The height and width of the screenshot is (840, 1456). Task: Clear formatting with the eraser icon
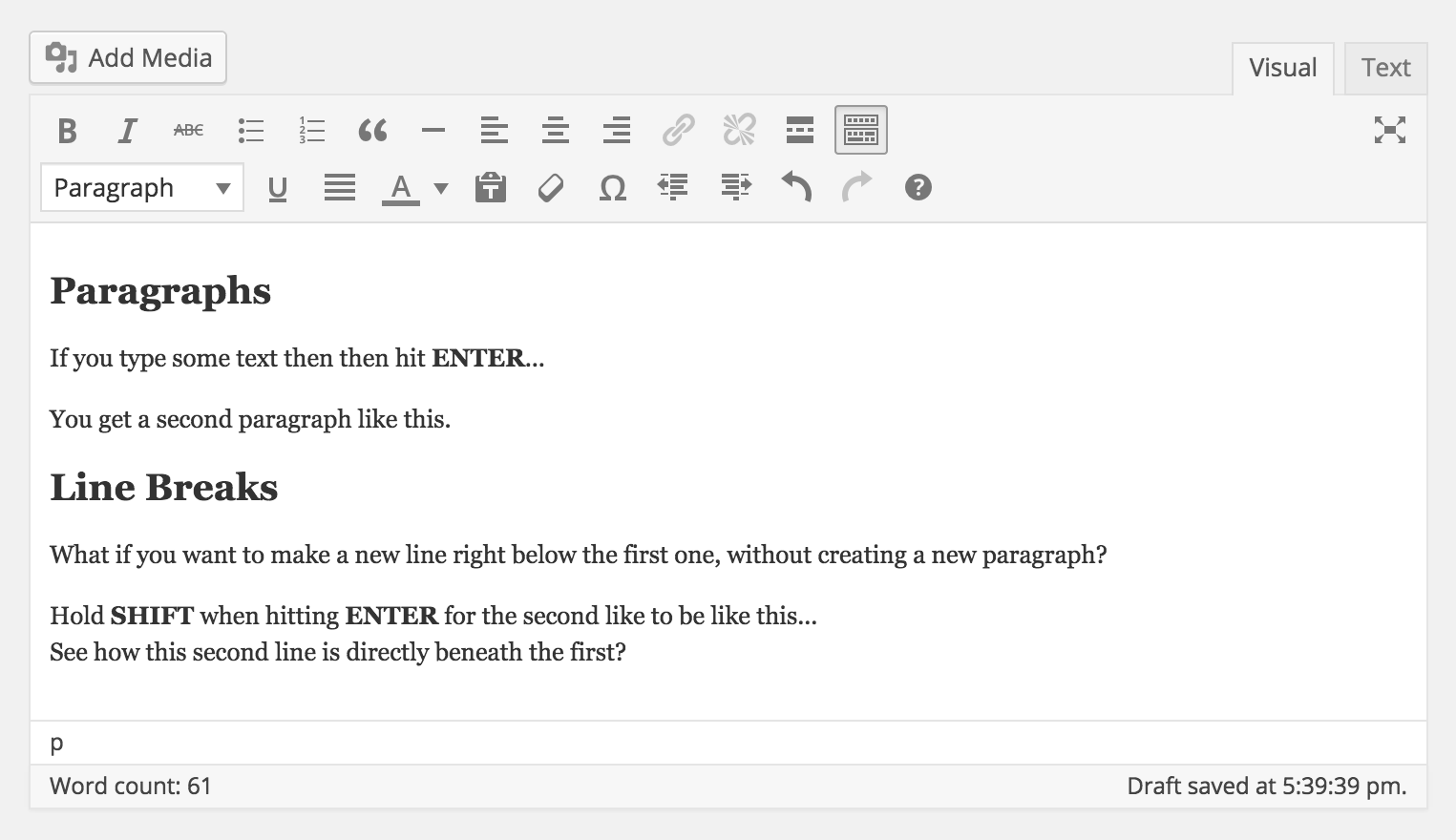pos(551,188)
